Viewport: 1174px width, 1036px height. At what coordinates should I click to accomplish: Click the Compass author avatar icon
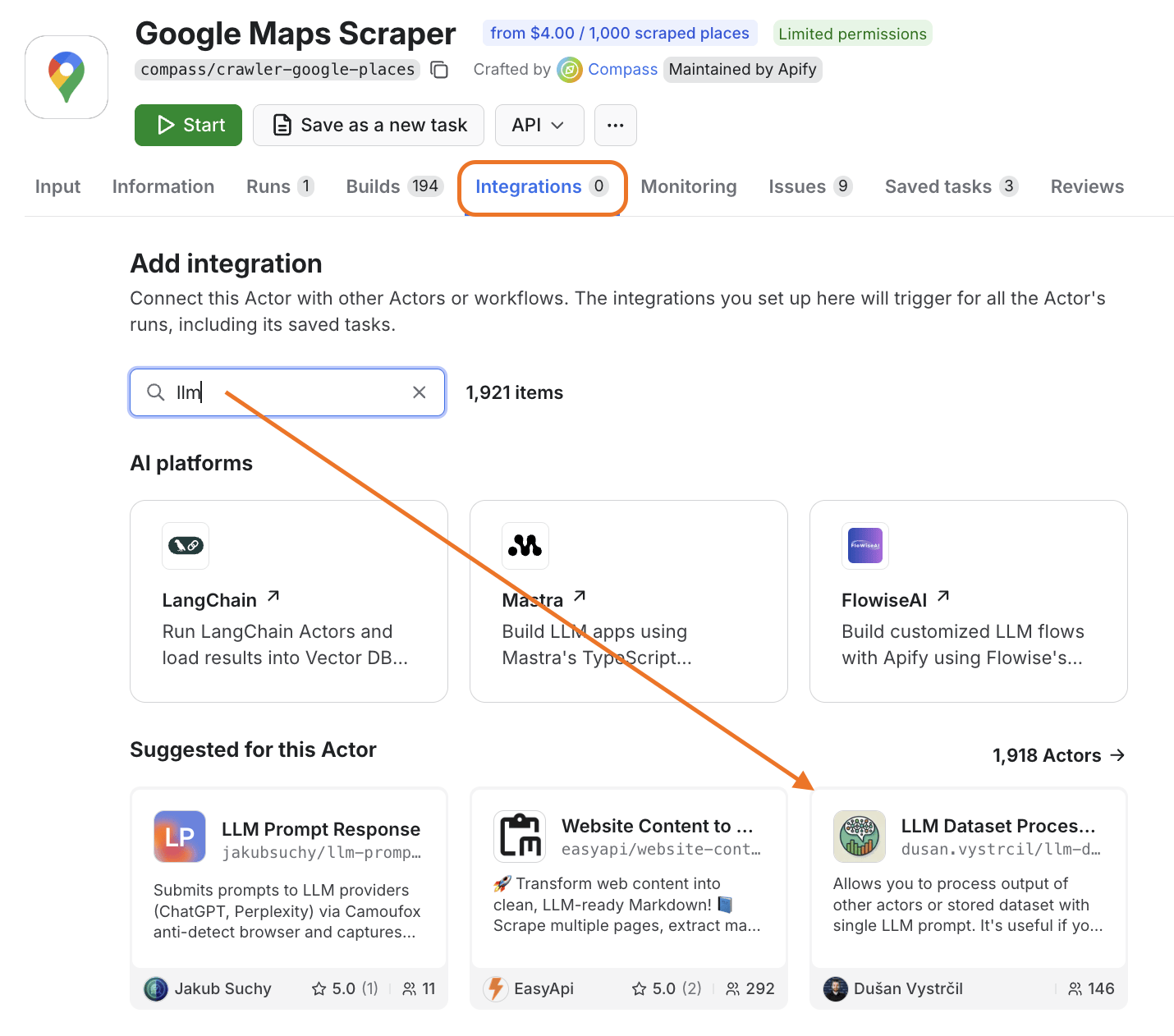(569, 70)
